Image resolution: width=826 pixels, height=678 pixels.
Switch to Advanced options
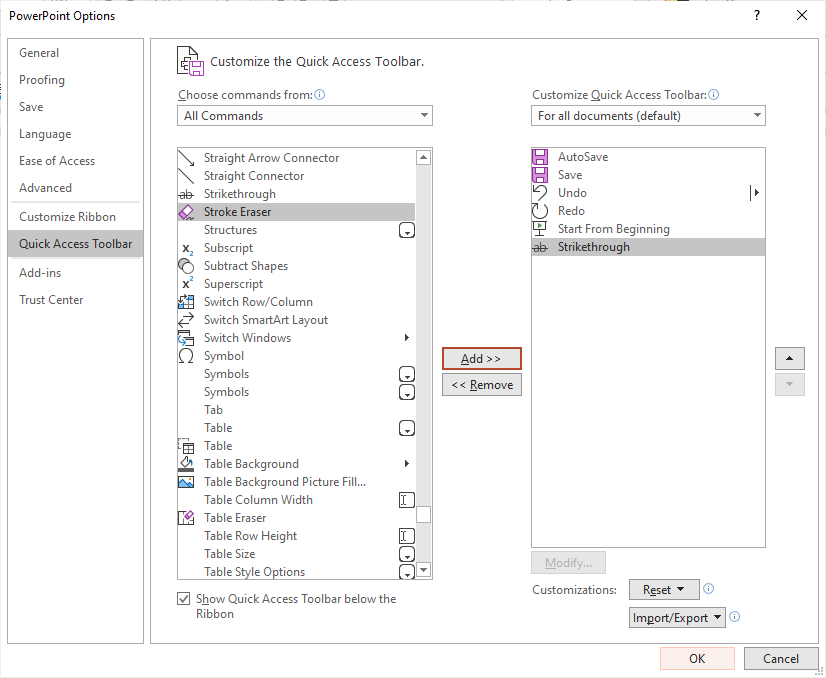[x=75, y=188]
